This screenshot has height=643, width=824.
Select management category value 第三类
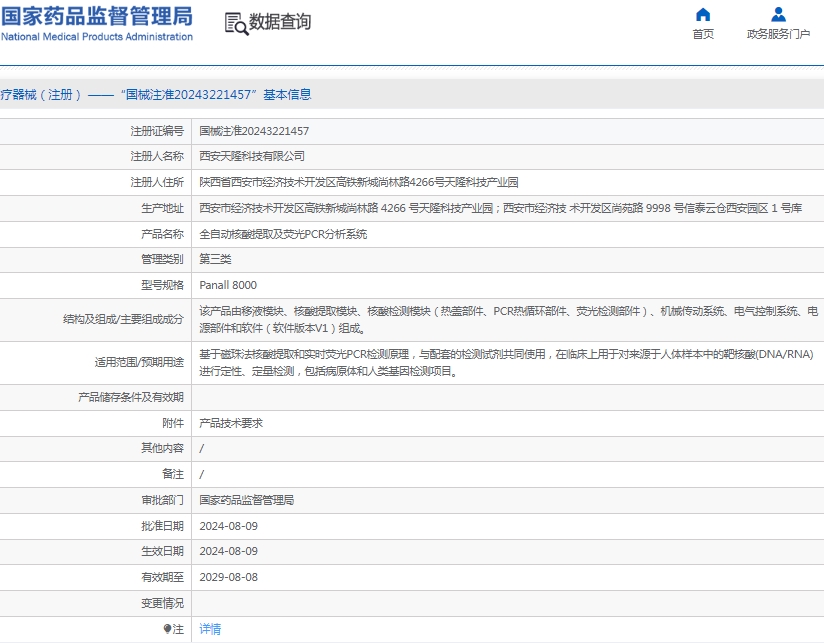pyautogui.click(x=215, y=260)
